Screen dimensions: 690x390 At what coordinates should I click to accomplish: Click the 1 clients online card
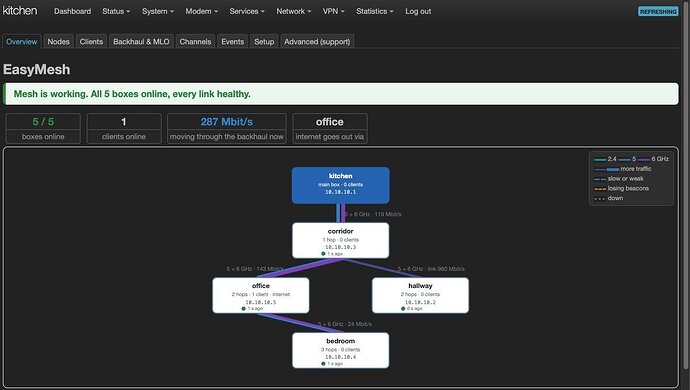(x=124, y=128)
